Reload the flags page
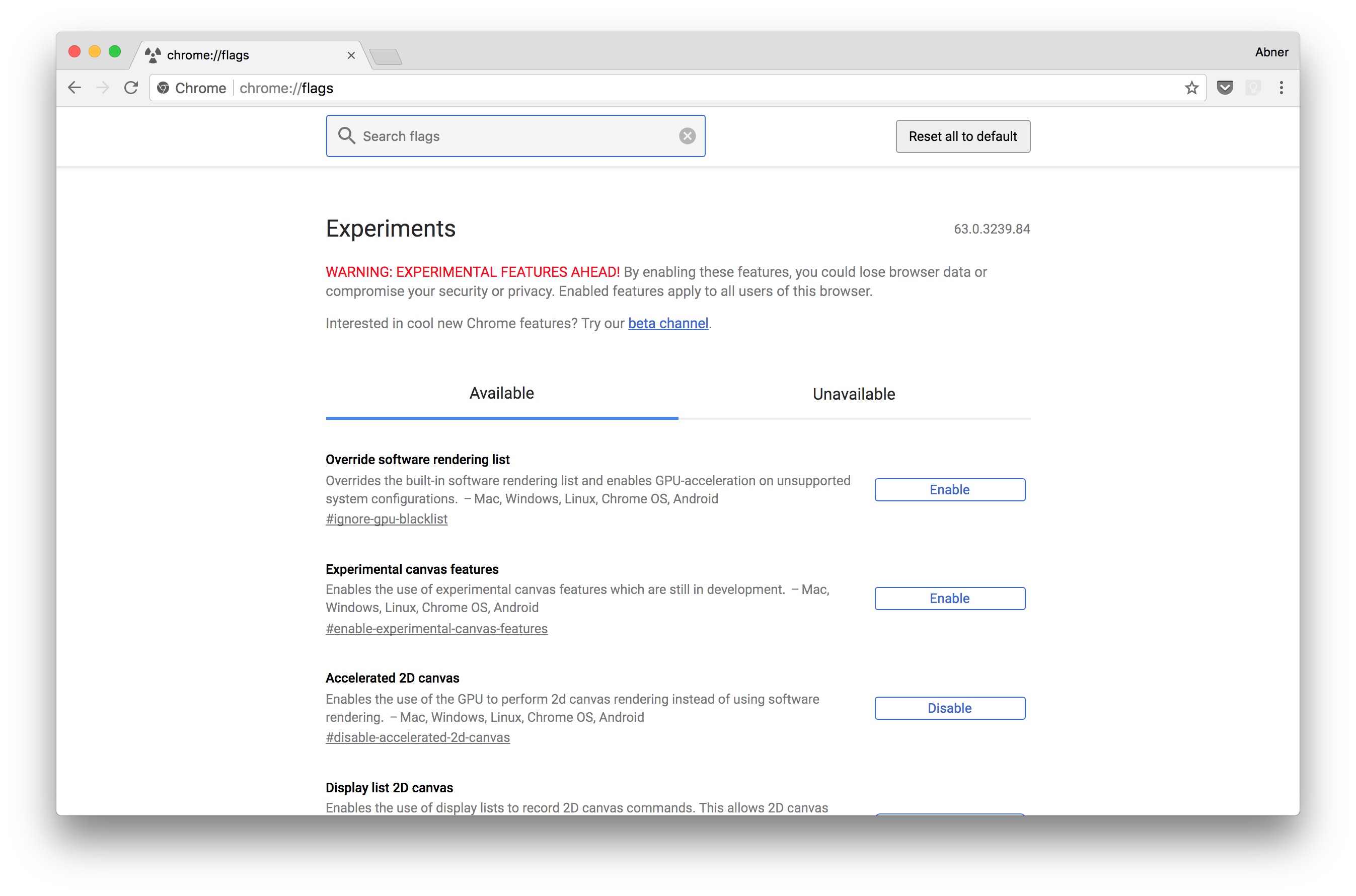1356x896 pixels. [x=131, y=88]
